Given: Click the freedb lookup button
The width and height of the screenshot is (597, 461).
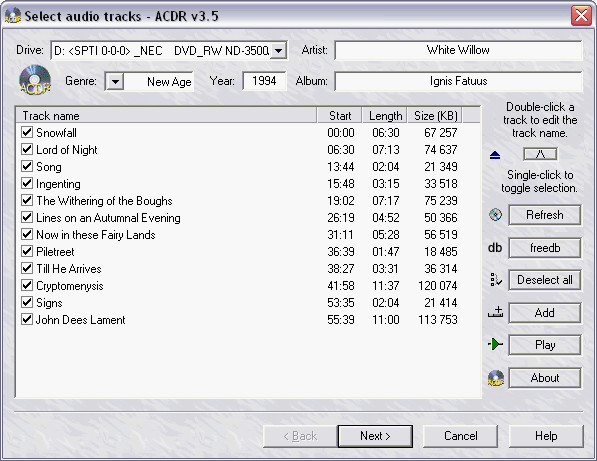Looking at the screenshot, I should [x=545, y=248].
